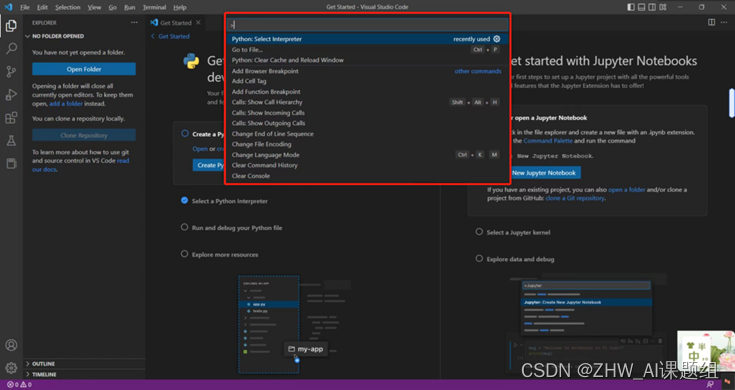The image size is (735, 390).
Task: Close the Get Started tab
Action: 198,22
